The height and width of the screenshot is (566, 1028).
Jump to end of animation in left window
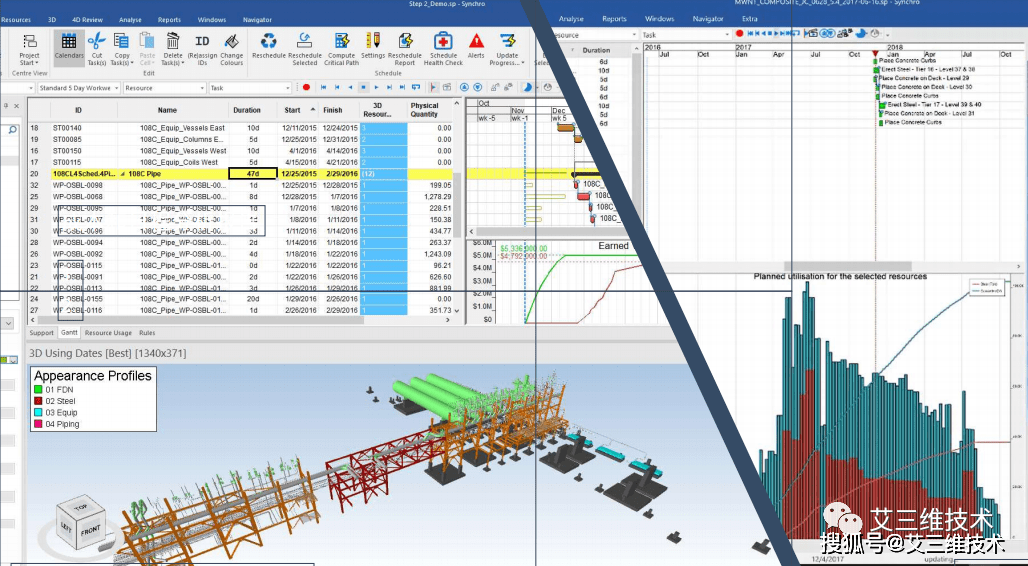(x=403, y=87)
